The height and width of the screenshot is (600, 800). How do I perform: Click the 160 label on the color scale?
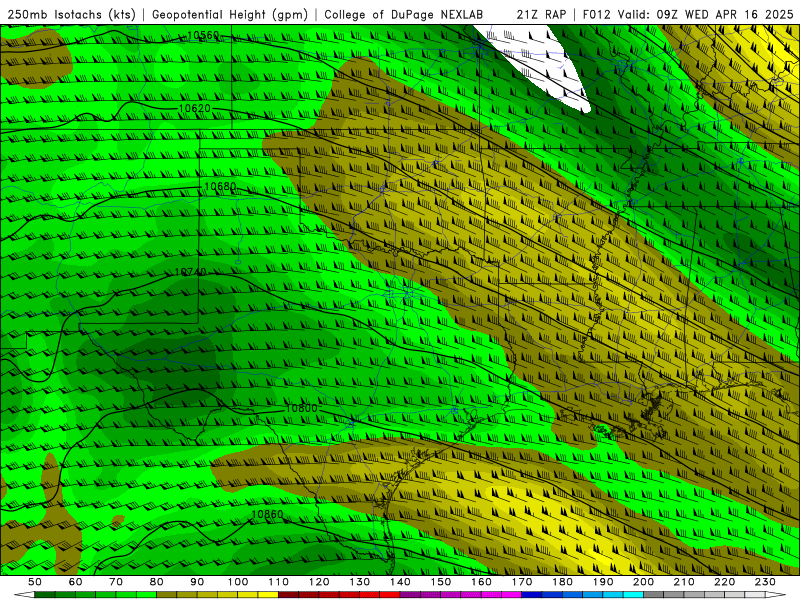point(481,582)
